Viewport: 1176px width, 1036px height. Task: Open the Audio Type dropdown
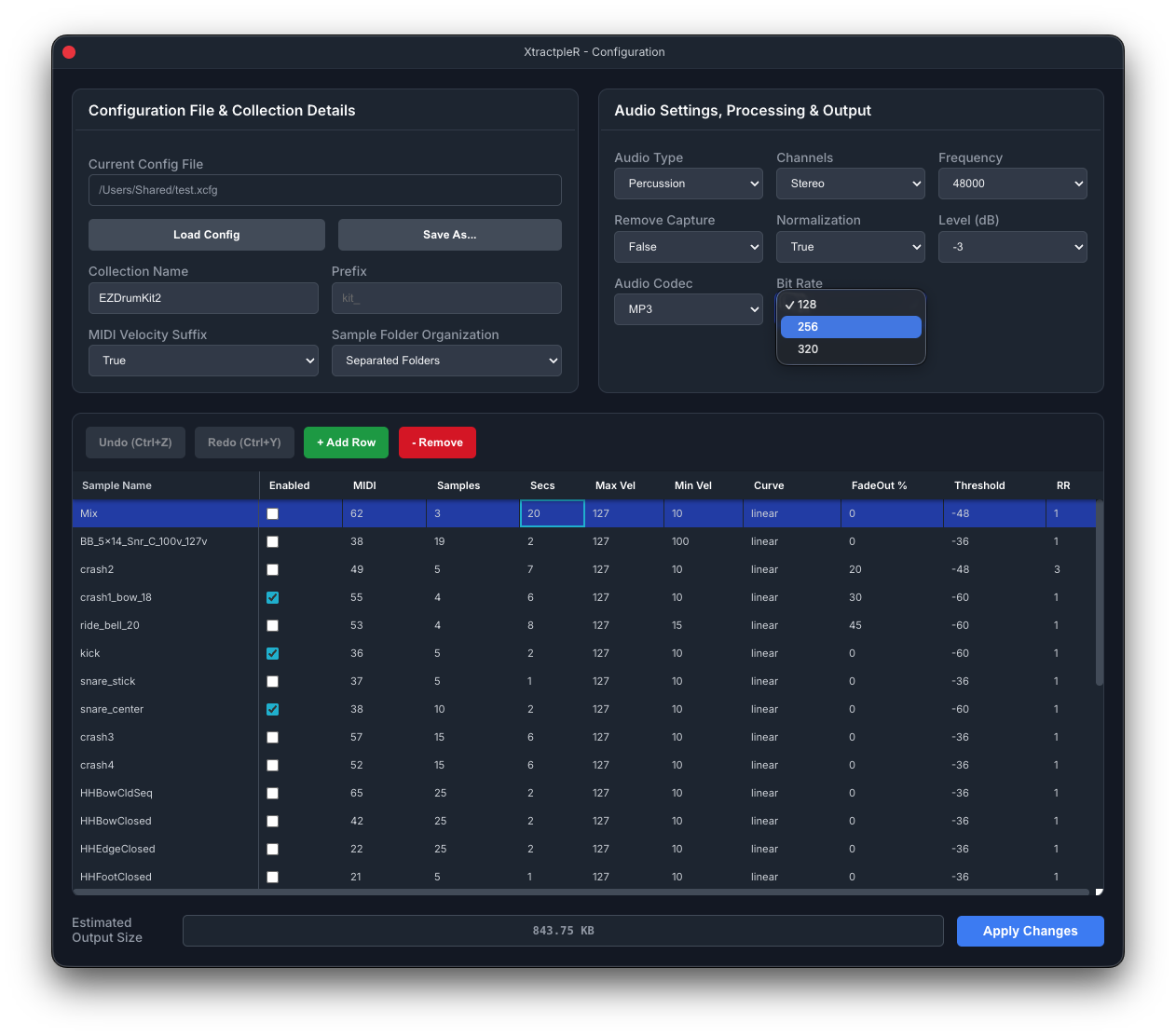point(688,184)
